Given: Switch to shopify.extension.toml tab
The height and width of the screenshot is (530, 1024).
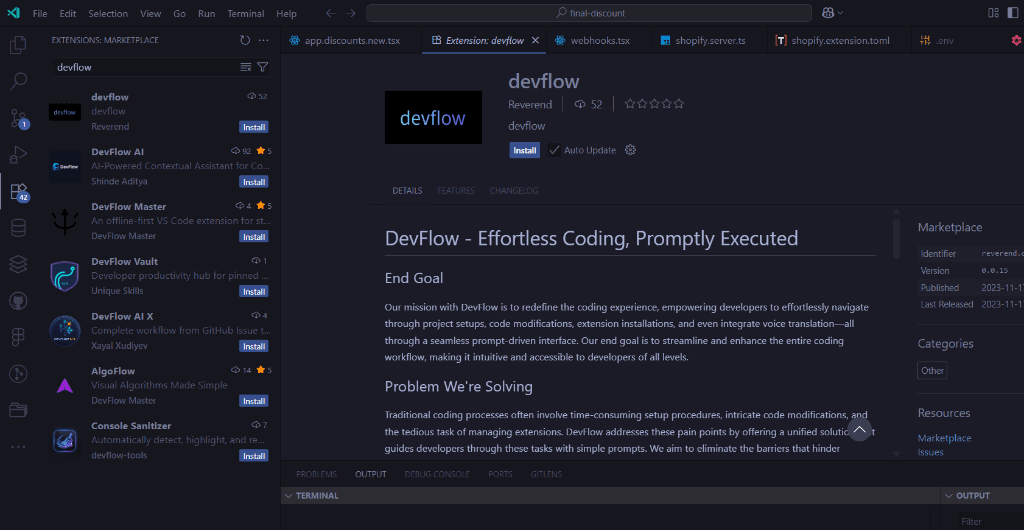Looking at the screenshot, I should (837, 40).
